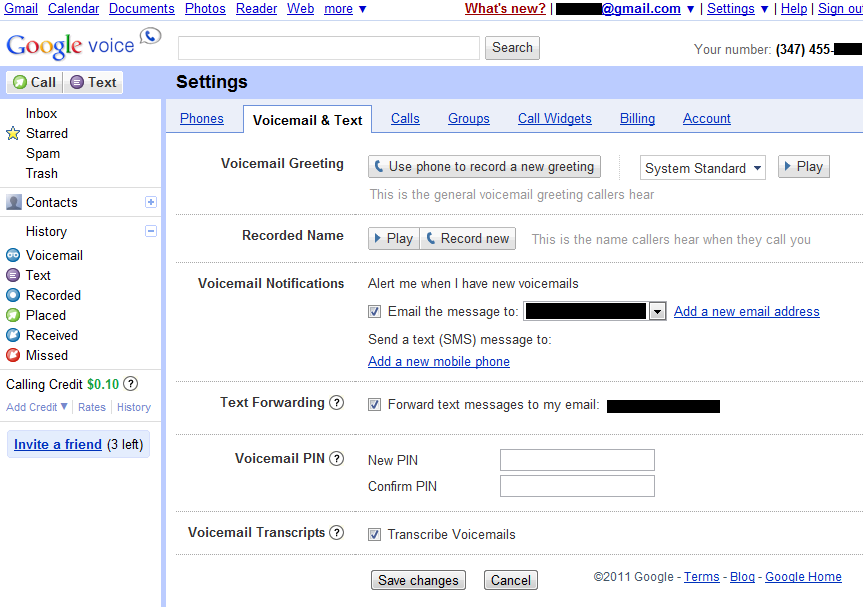Click Invite a friend link
Screen dimensions: 863x607
coord(58,444)
